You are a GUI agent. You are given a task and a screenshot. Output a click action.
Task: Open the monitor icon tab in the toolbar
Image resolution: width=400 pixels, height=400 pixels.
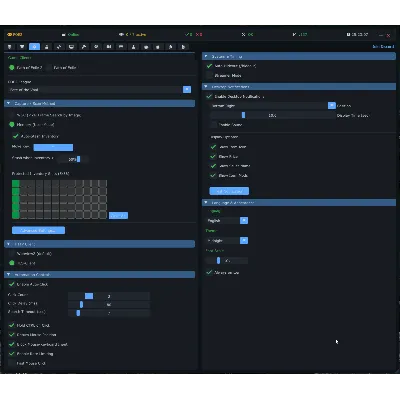point(71,47)
